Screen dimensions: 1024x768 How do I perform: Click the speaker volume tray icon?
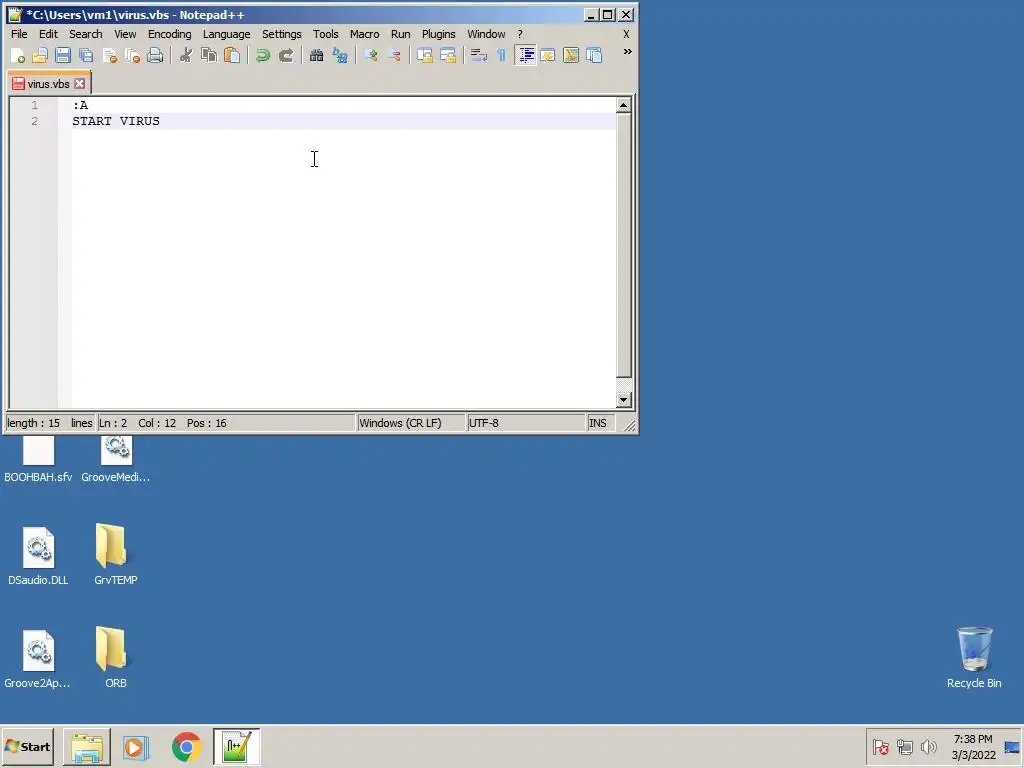point(928,746)
